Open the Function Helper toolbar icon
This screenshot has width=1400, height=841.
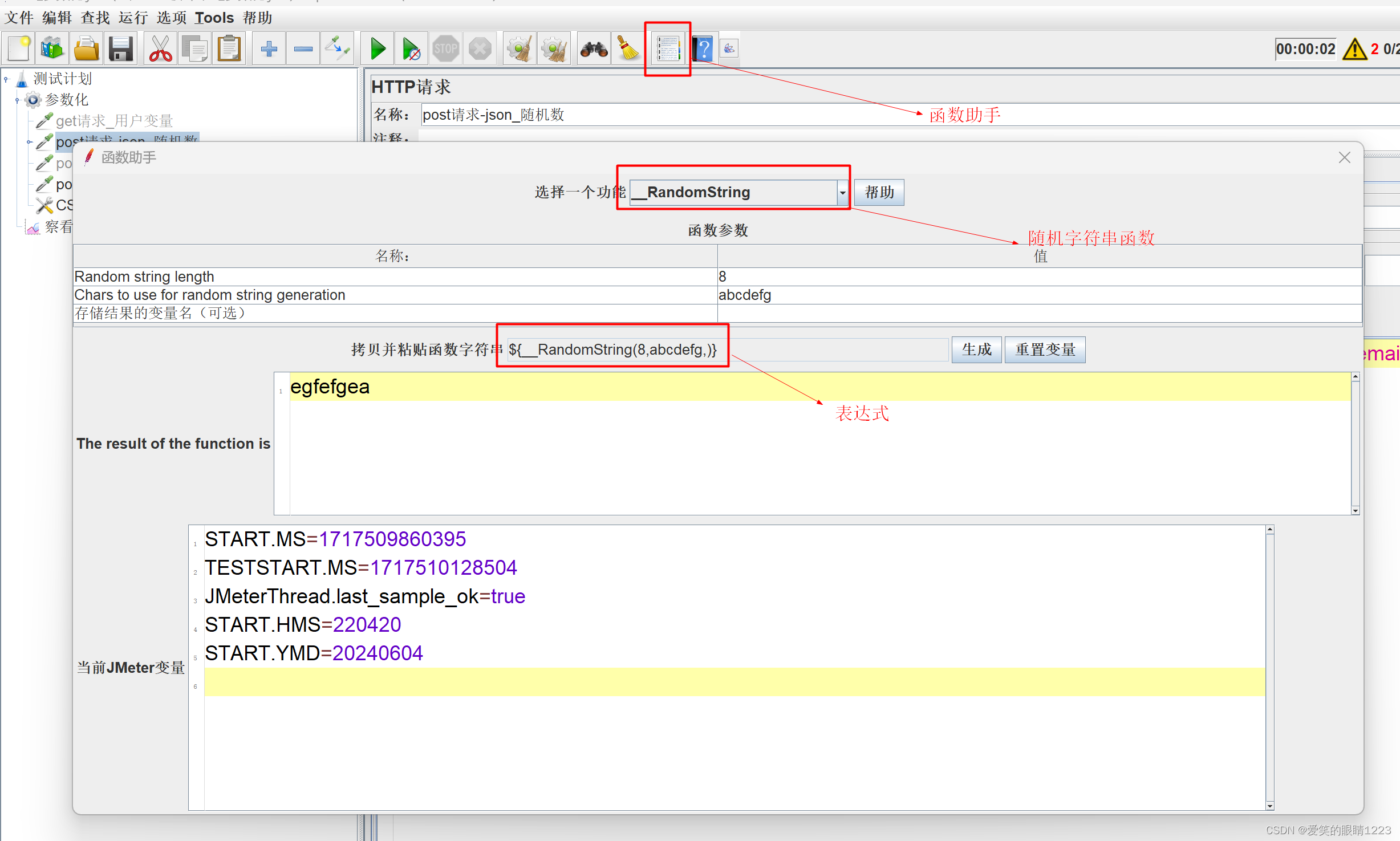click(668, 49)
